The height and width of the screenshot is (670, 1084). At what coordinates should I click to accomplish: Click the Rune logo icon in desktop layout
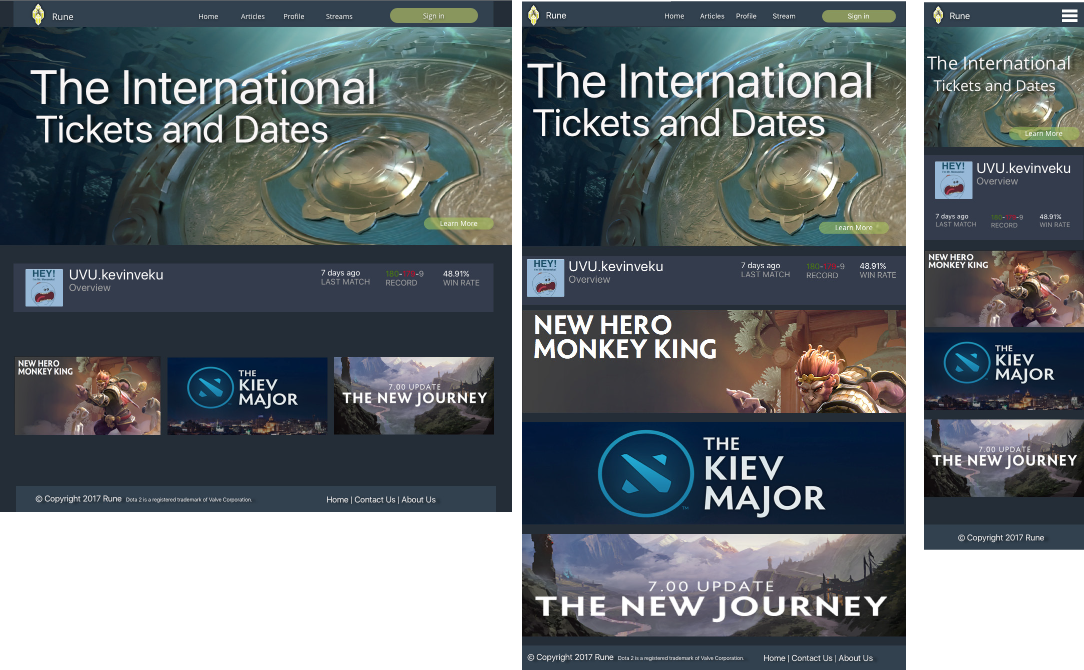click(39, 15)
